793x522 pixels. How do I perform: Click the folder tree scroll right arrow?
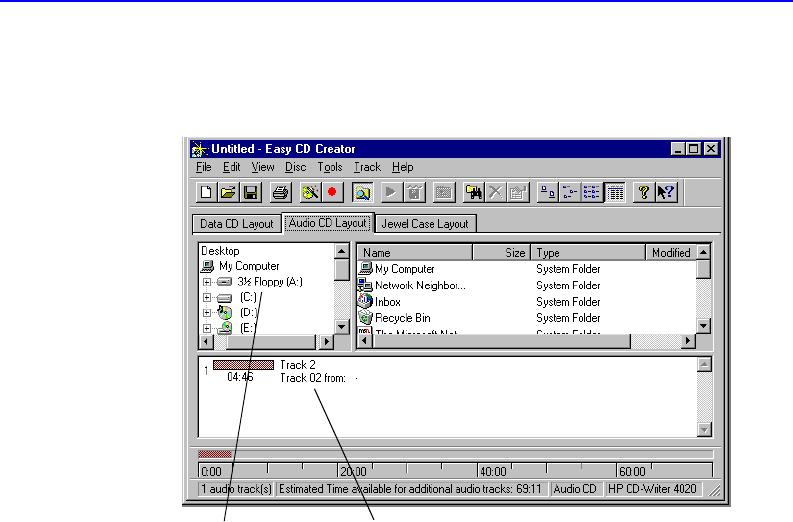tap(326, 341)
